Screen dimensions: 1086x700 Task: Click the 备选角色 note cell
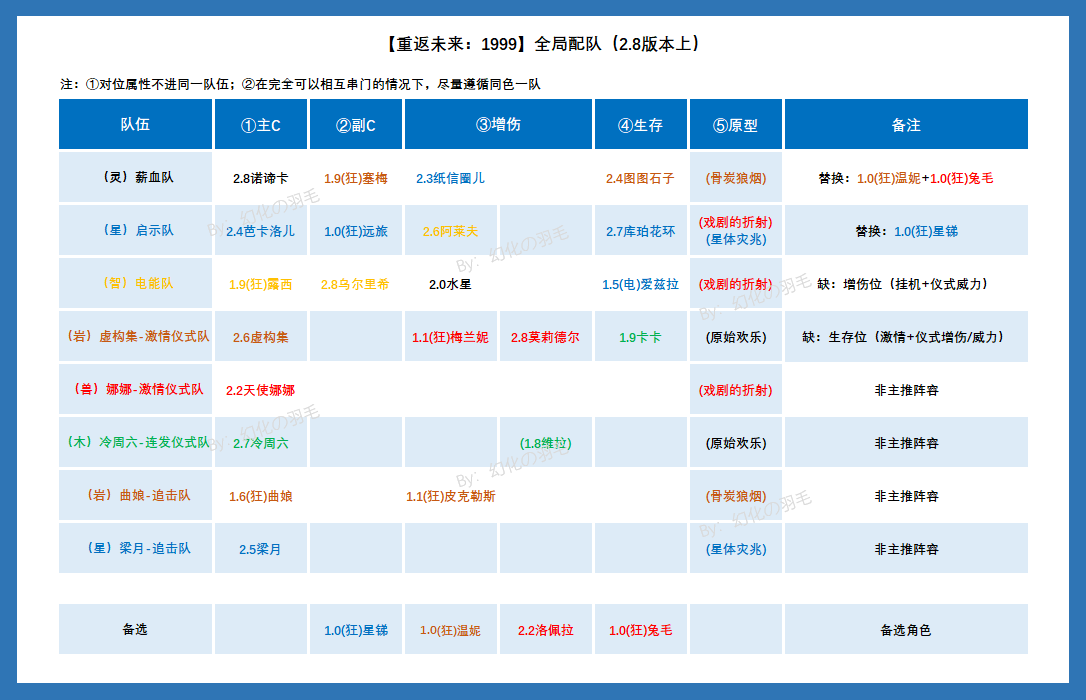click(906, 630)
